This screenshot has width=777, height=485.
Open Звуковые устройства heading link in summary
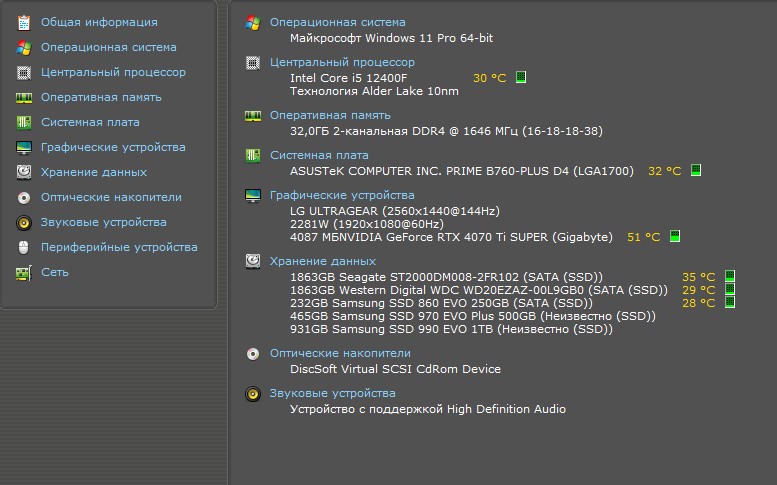click(x=333, y=393)
